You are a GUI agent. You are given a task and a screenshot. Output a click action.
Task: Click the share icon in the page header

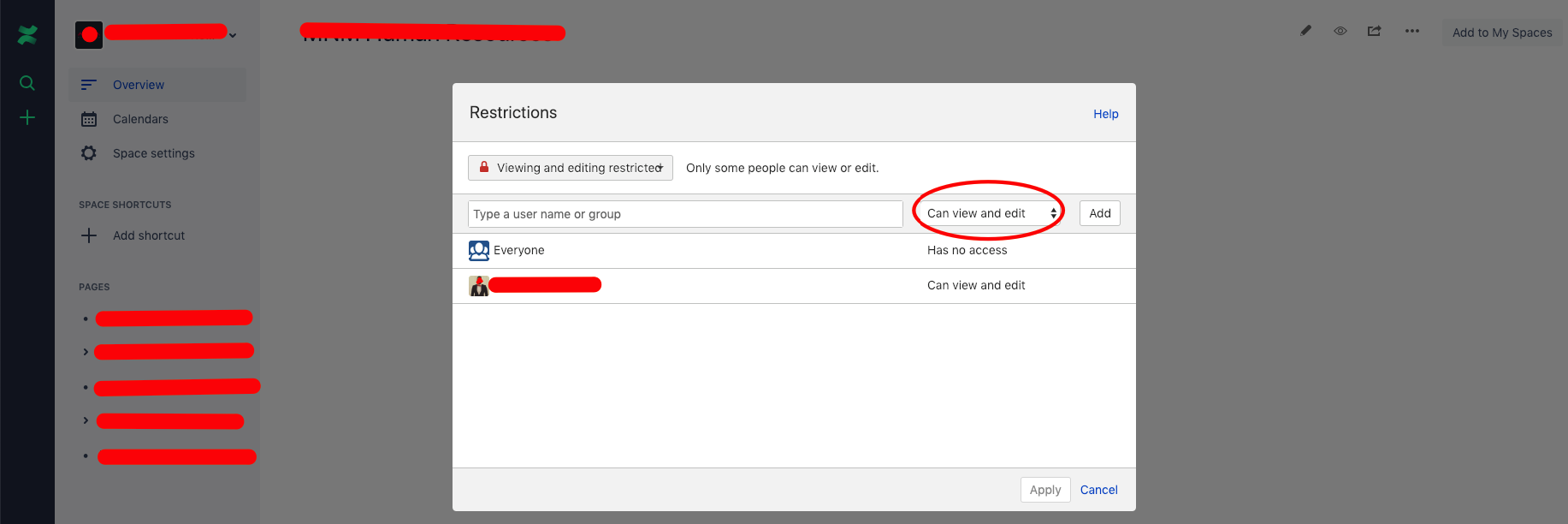coord(1375,31)
